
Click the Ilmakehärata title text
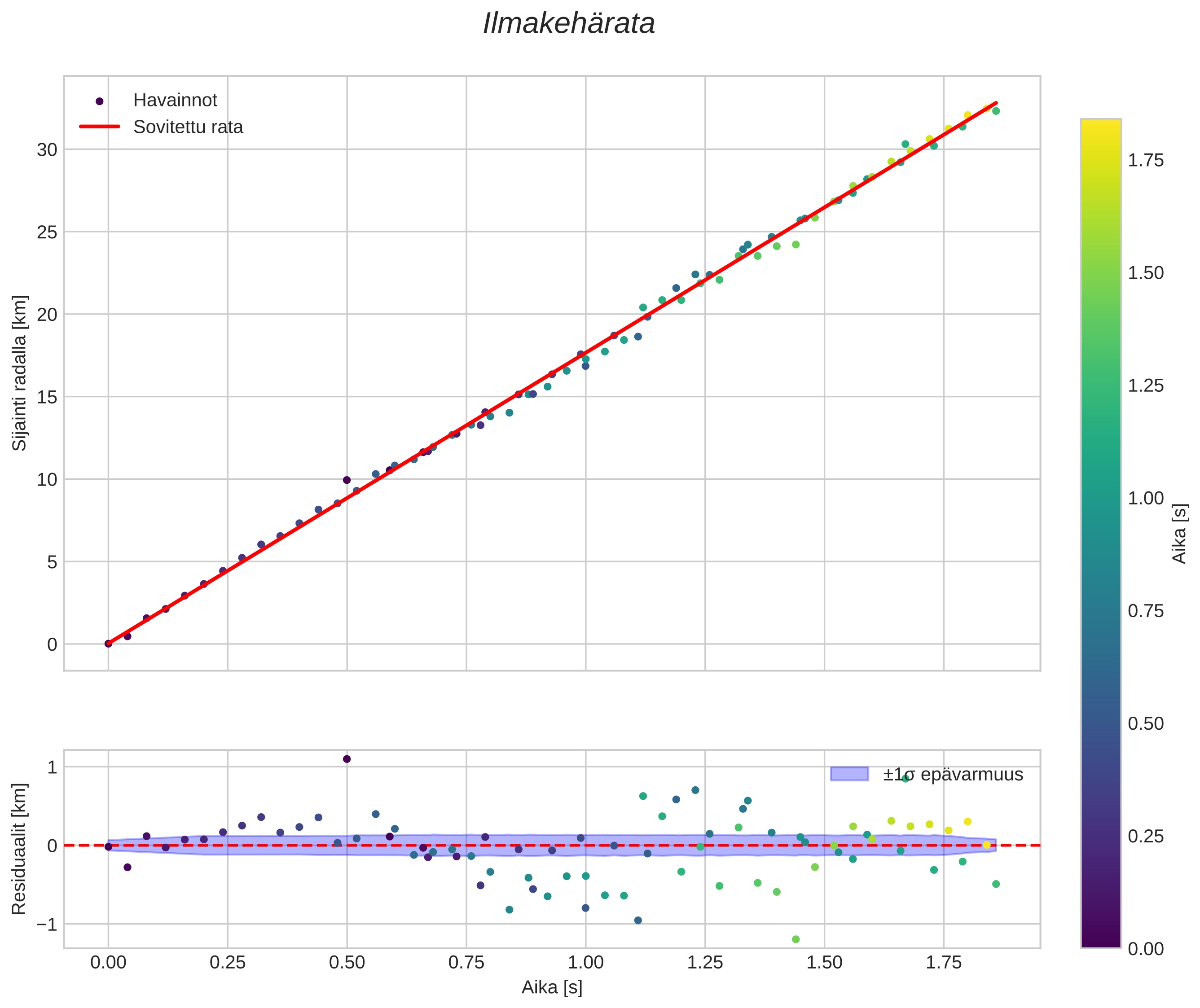tap(570, 24)
